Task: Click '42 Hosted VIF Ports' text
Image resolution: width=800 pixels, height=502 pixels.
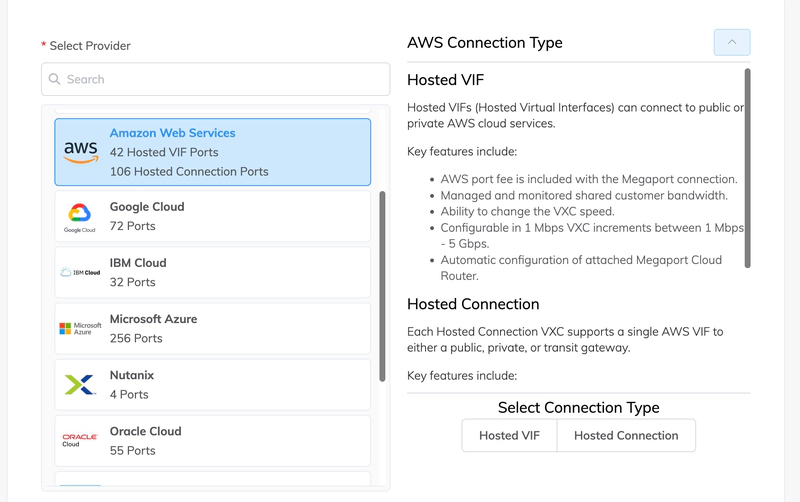Action: tap(164, 152)
